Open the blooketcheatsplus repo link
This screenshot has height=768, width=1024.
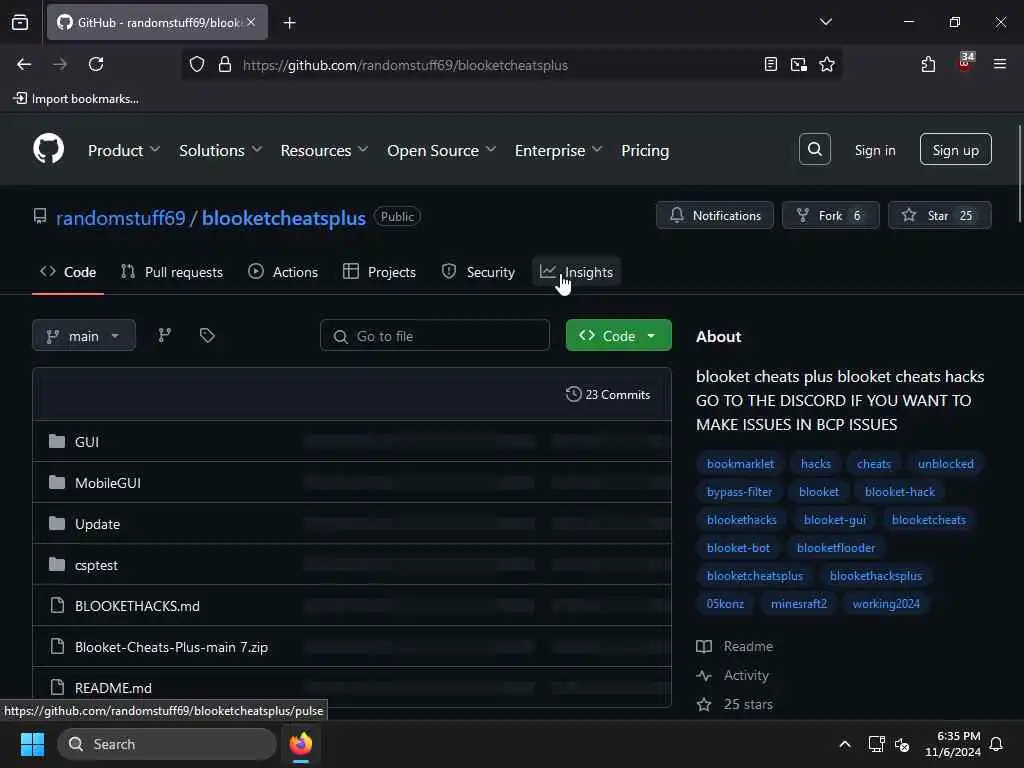point(283,217)
